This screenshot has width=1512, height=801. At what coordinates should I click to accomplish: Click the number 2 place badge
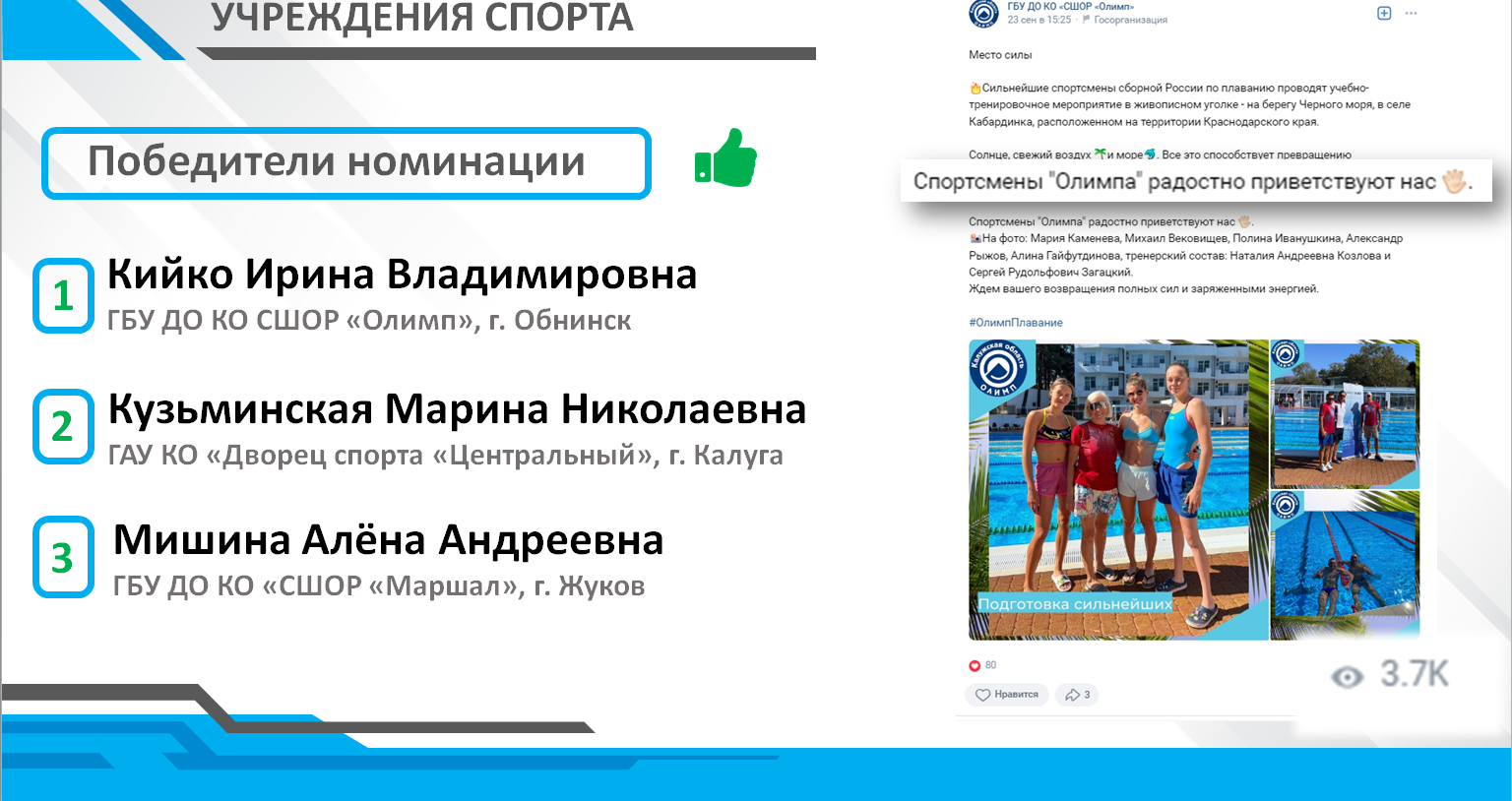click(63, 427)
